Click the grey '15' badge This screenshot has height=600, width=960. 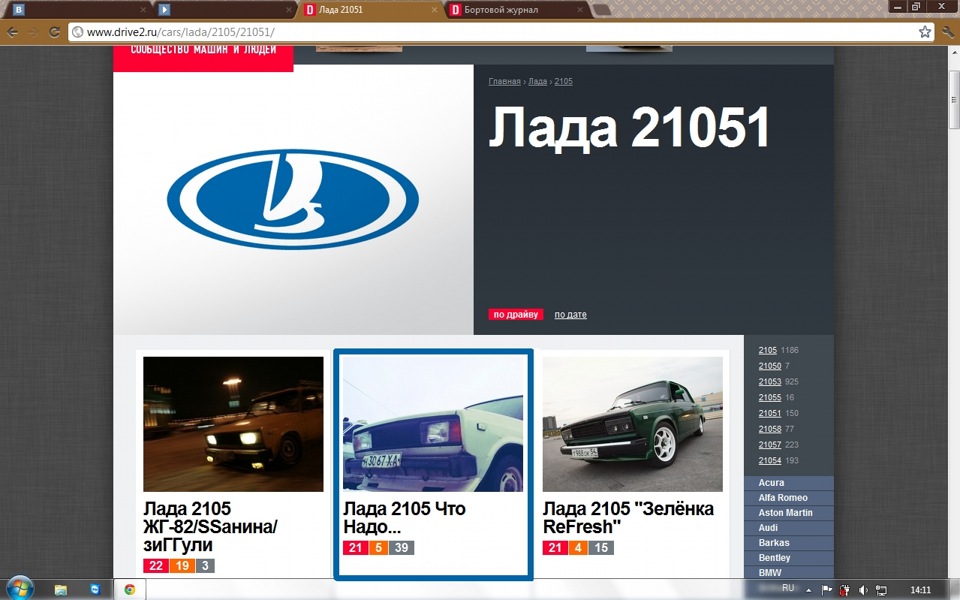point(601,547)
